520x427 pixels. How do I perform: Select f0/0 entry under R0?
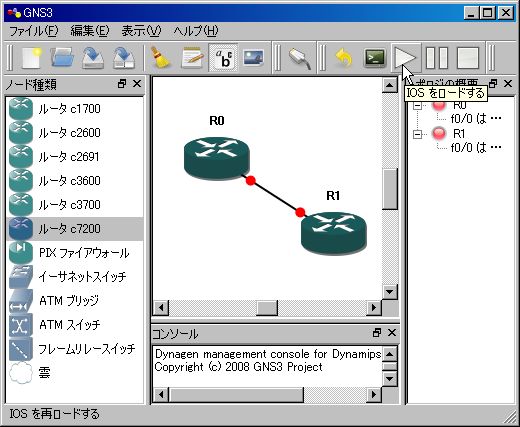(x=476, y=119)
